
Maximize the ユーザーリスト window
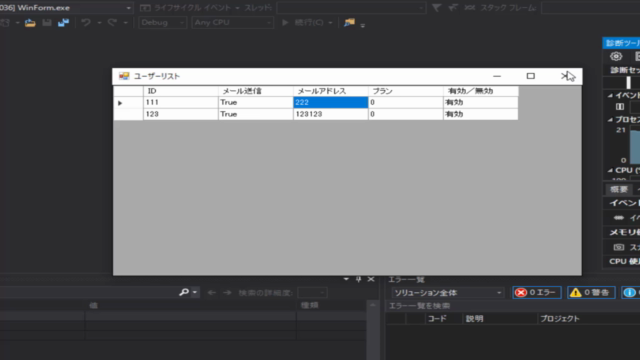(x=531, y=76)
